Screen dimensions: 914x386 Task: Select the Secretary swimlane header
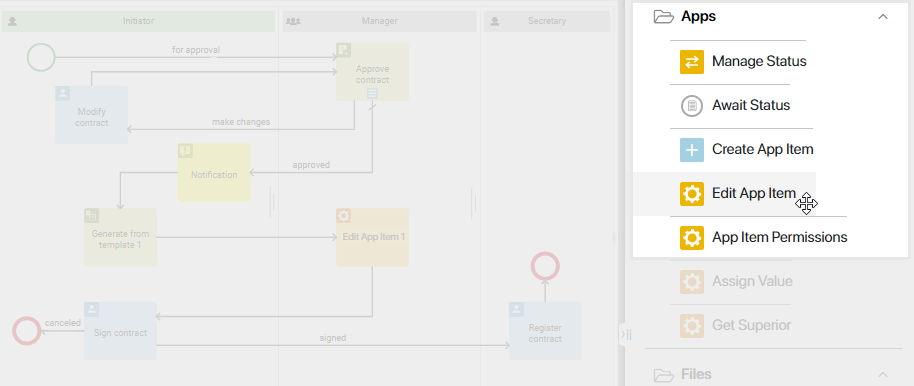[547, 21]
